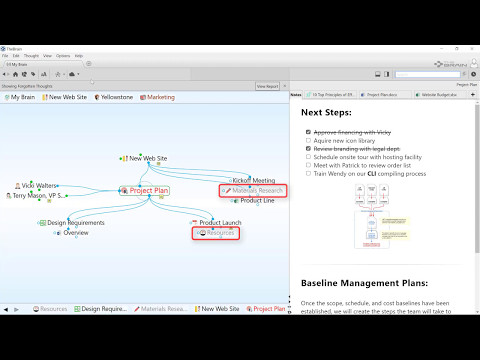Open the timeline clock icon

473,74
